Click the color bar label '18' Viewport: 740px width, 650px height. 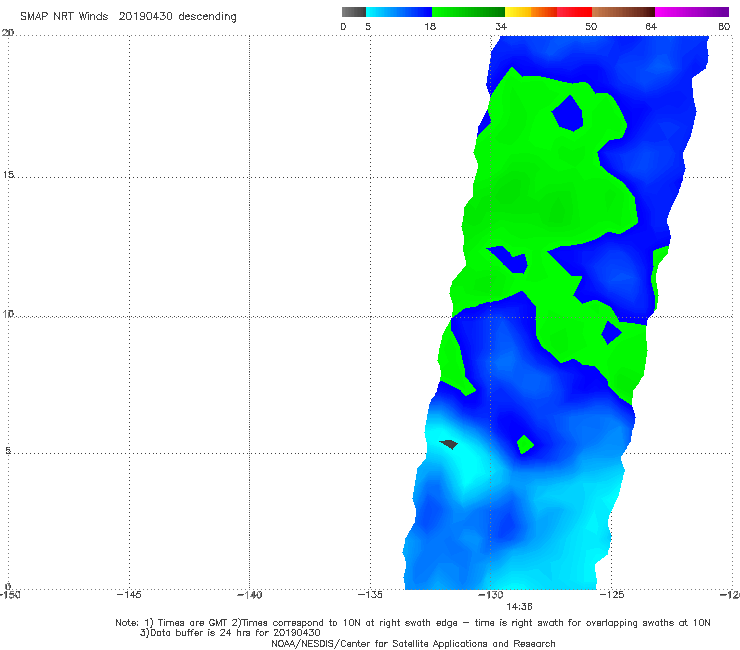point(430,26)
